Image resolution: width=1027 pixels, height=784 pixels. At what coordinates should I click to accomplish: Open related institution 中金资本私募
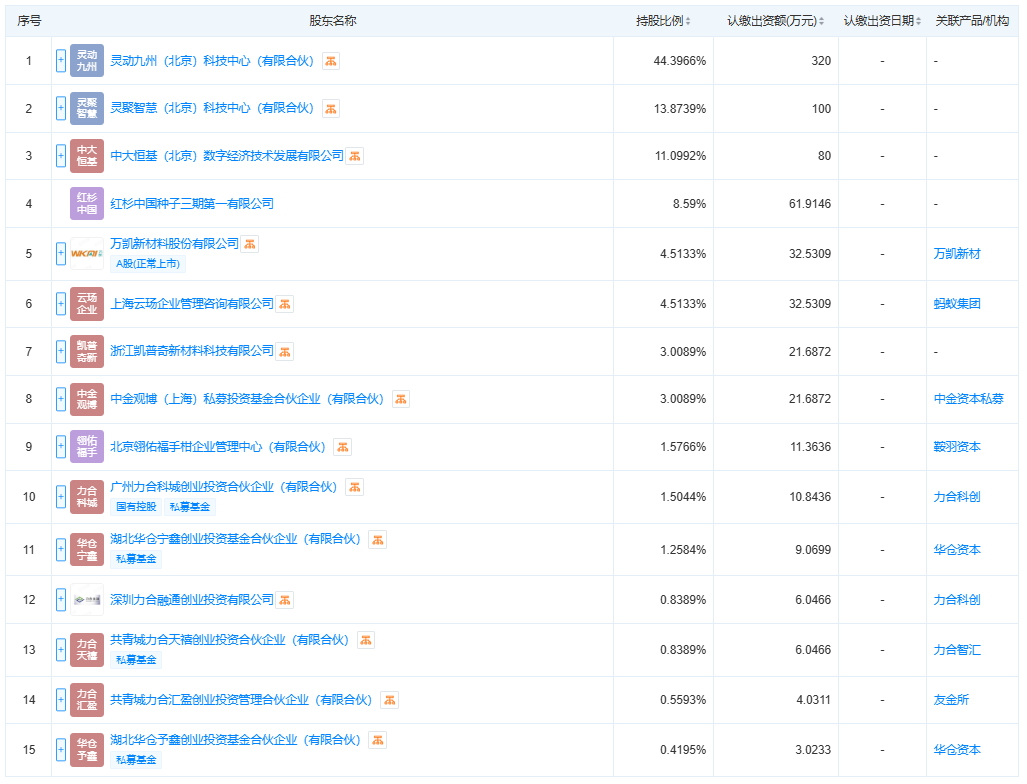click(x=969, y=399)
